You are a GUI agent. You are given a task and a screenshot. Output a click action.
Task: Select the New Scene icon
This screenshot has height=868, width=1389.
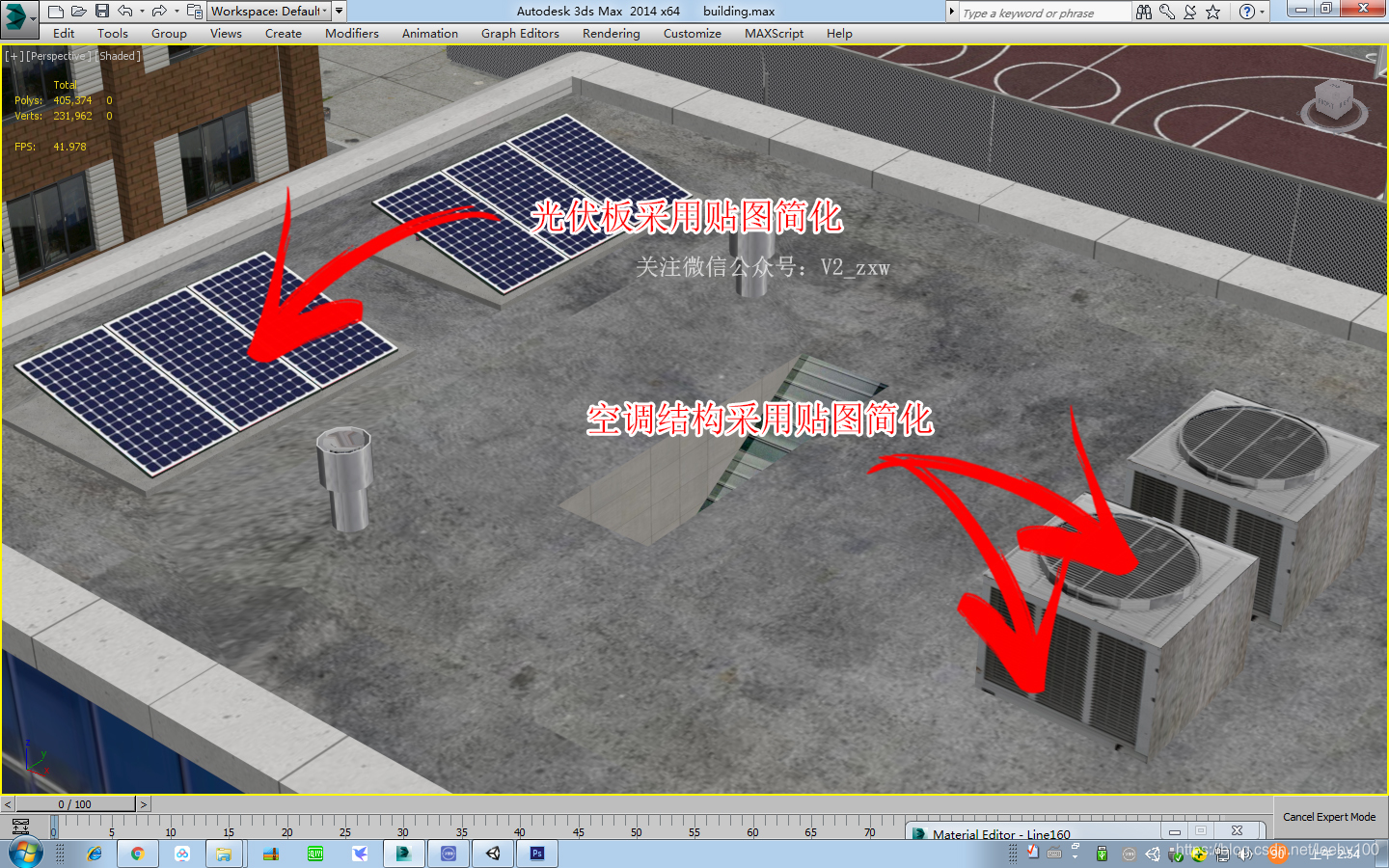tap(56, 11)
